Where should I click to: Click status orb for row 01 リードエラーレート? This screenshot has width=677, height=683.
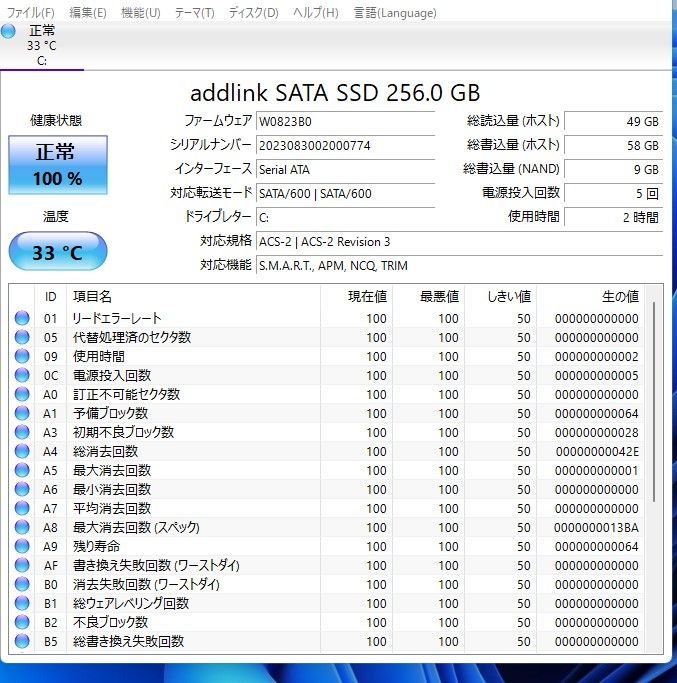(x=22, y=318)
